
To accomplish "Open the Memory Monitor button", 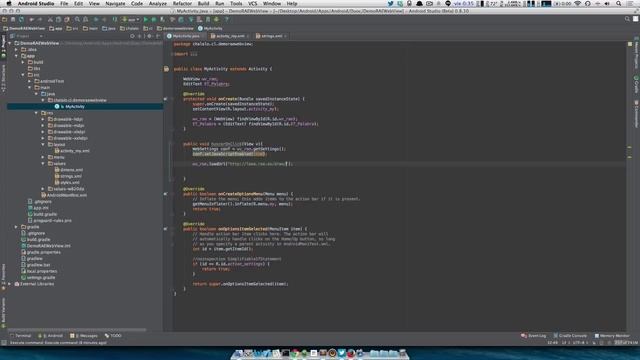I will point(612,336).
